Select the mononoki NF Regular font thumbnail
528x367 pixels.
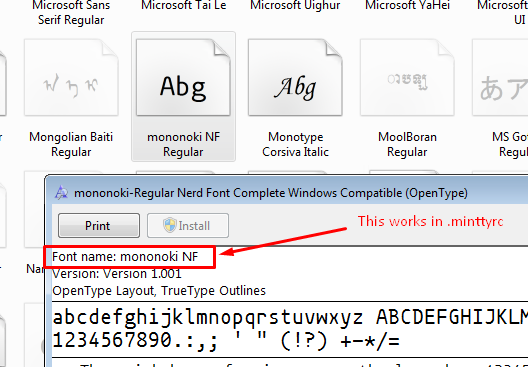[x=183, y=77]
